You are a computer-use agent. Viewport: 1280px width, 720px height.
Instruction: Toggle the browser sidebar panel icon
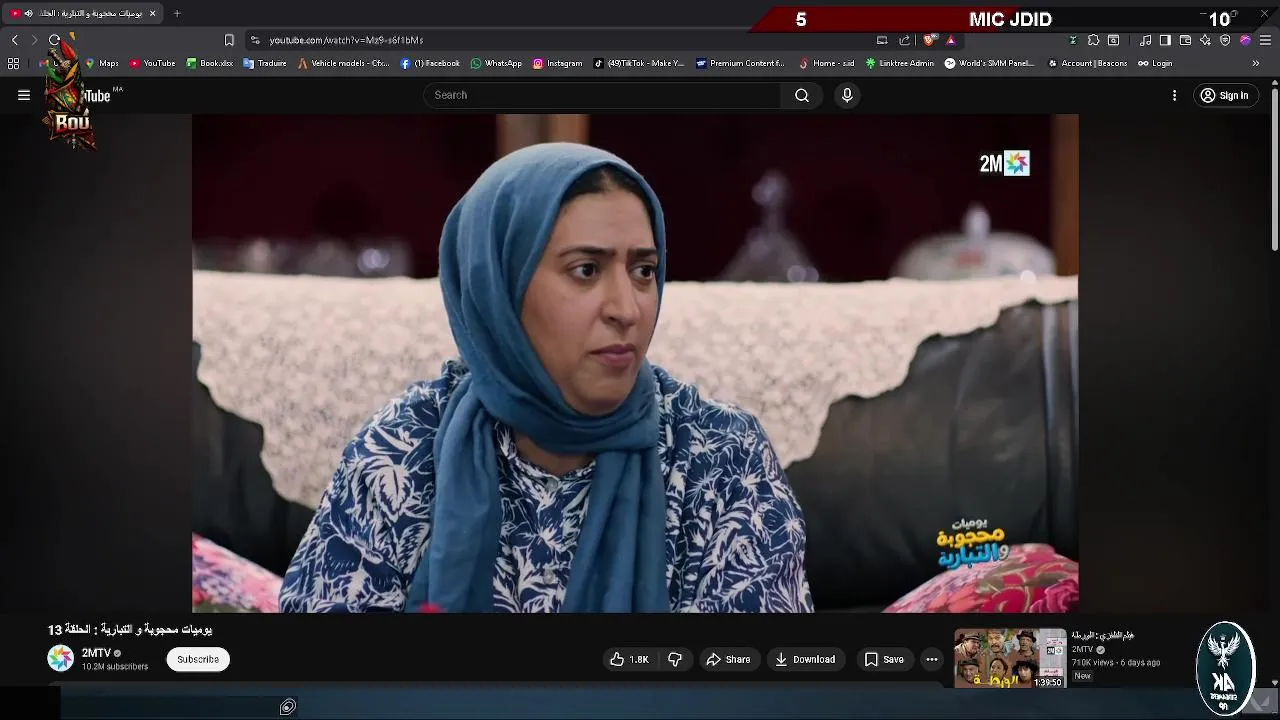pos(1165,40)
